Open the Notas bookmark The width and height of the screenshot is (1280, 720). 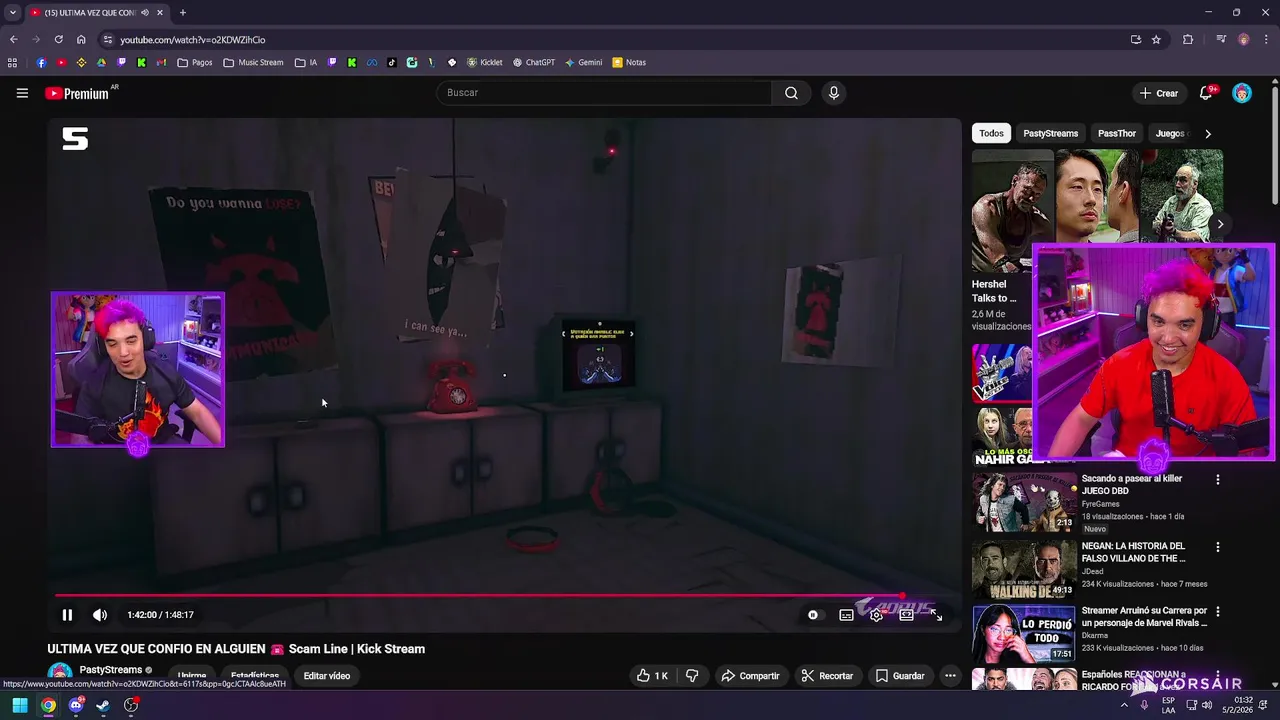(x=629, y=62)
